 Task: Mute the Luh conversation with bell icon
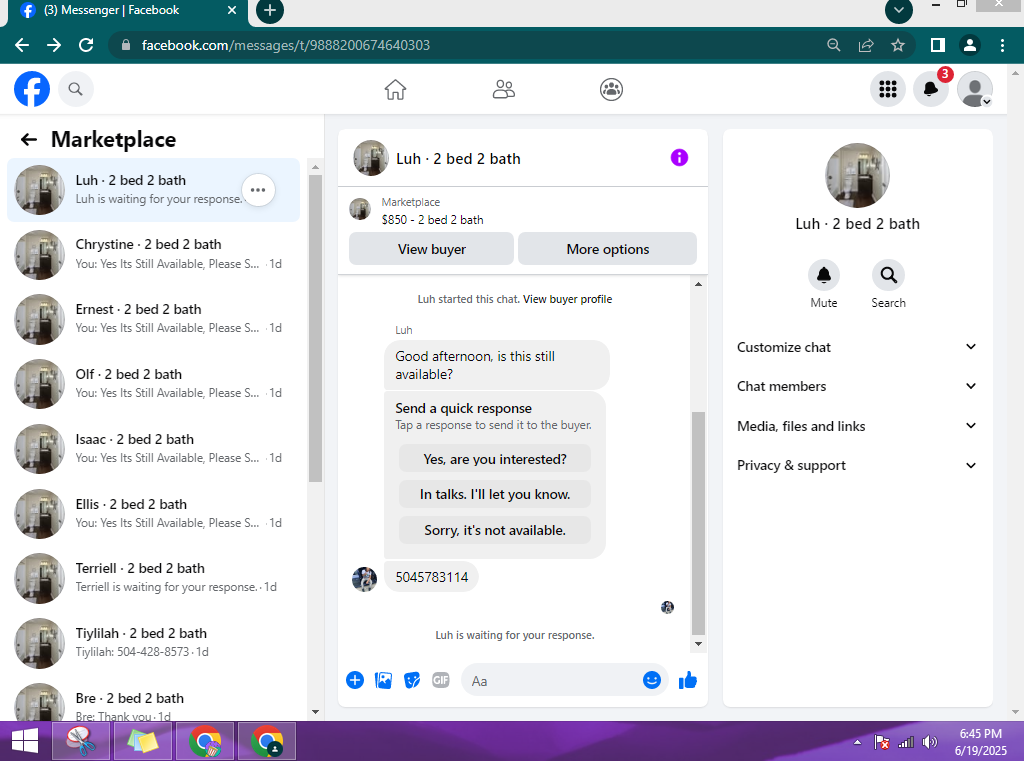[824, 275]
